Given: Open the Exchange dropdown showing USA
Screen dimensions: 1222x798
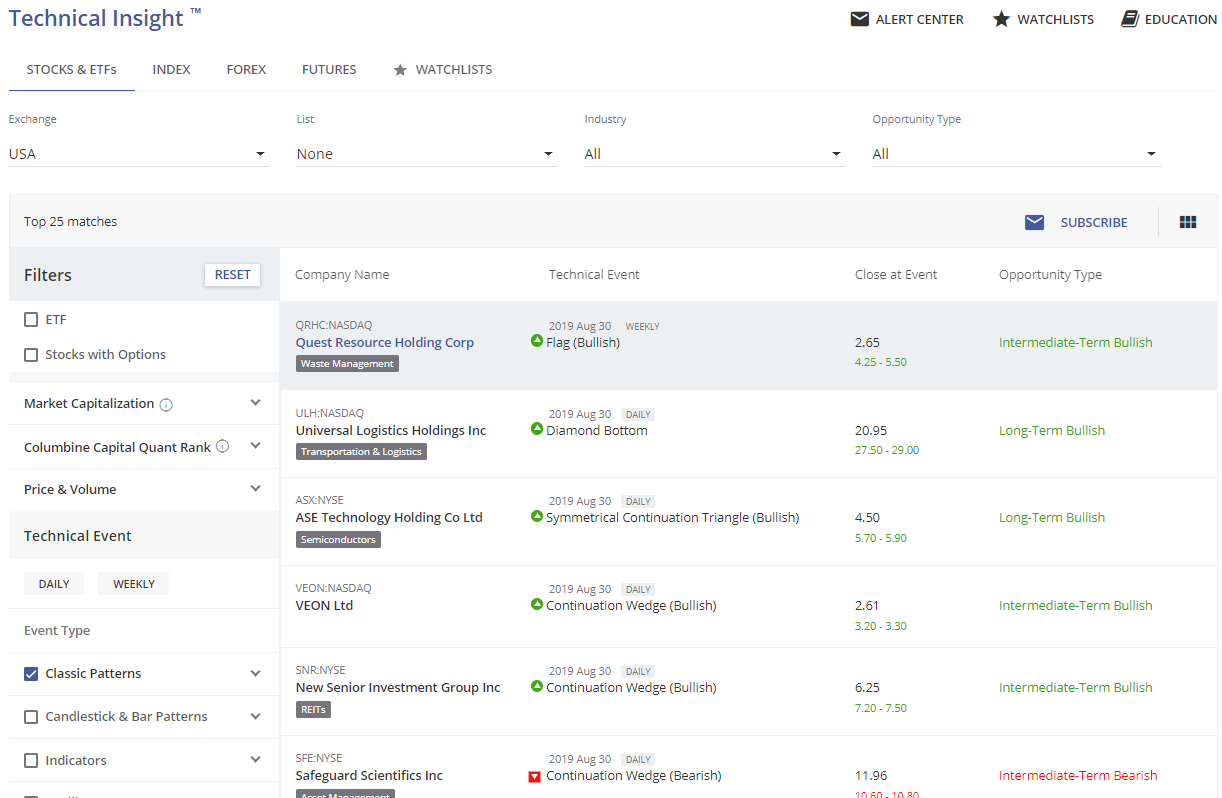Looking at the screenshot, I should (x=139, y=154).
